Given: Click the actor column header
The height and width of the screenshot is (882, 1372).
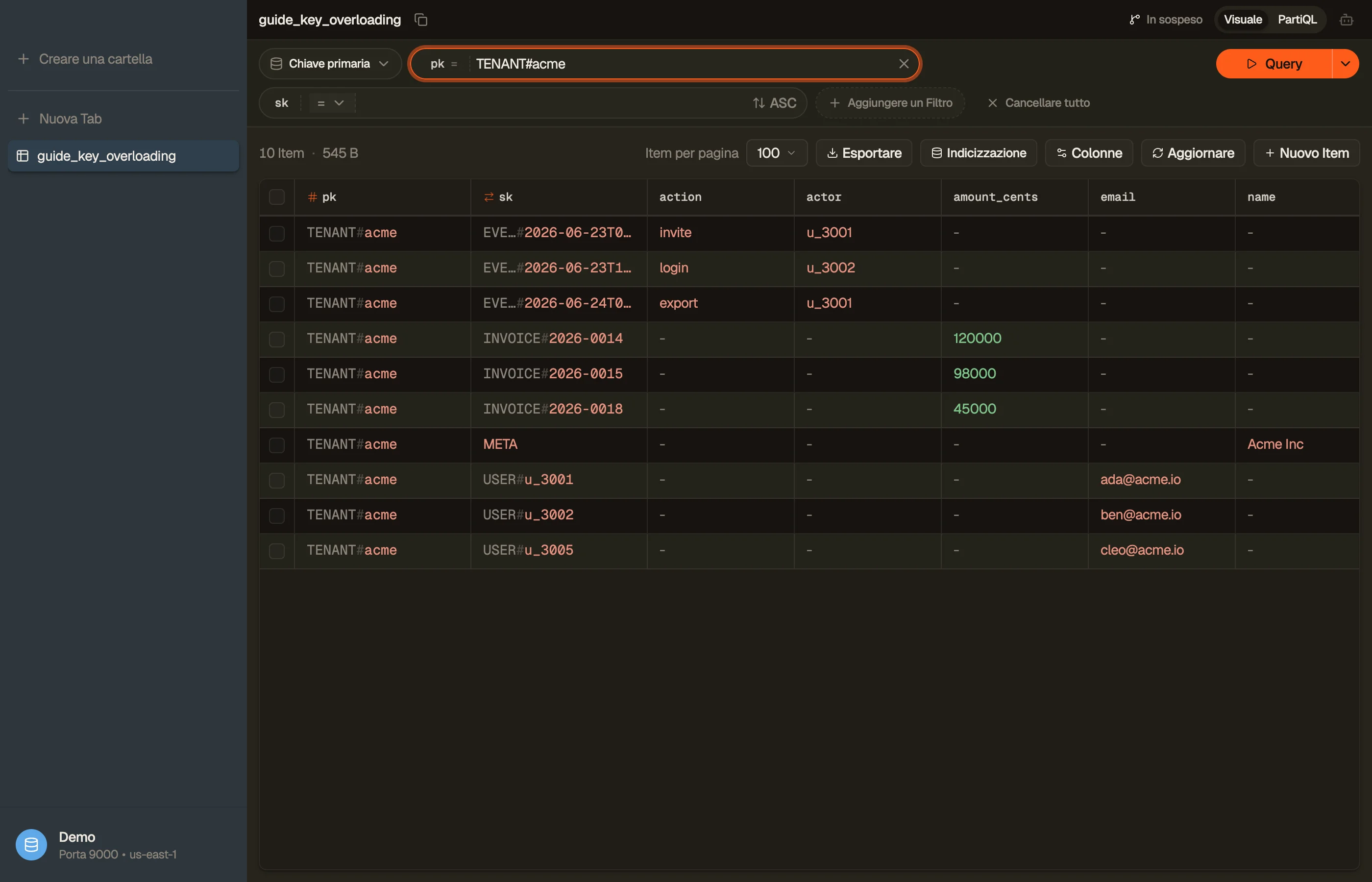Looking at the screenshot, I should 867,197.
